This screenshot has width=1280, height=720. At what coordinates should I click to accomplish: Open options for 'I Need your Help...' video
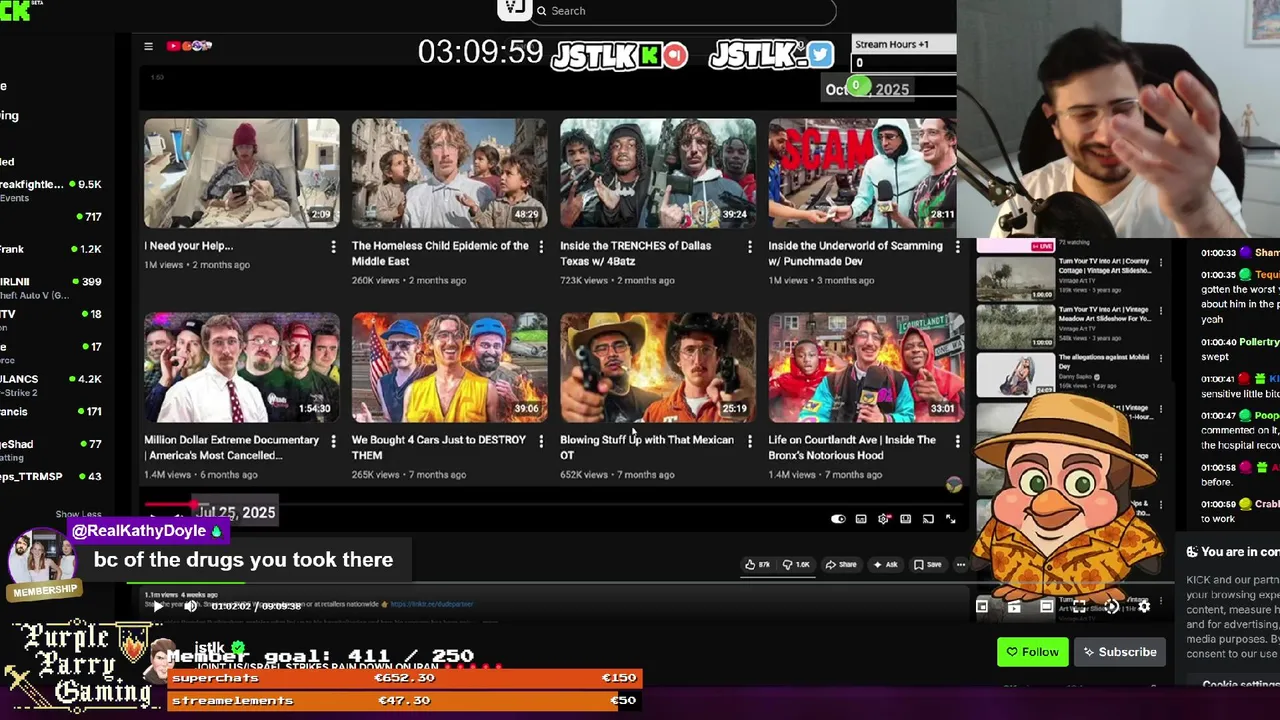(x=333, y=246)
